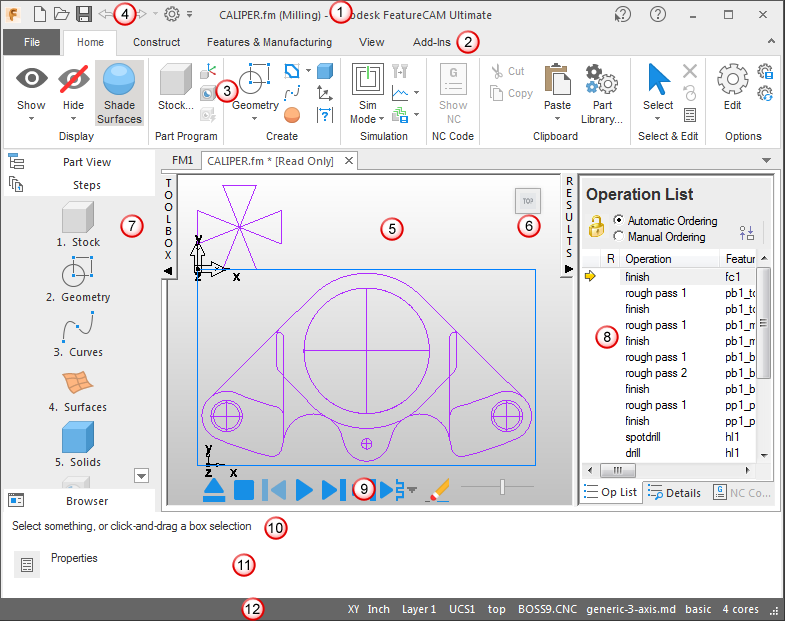Select Automatic Ordering radio button

pyautogui.click(x=619, y=220)
